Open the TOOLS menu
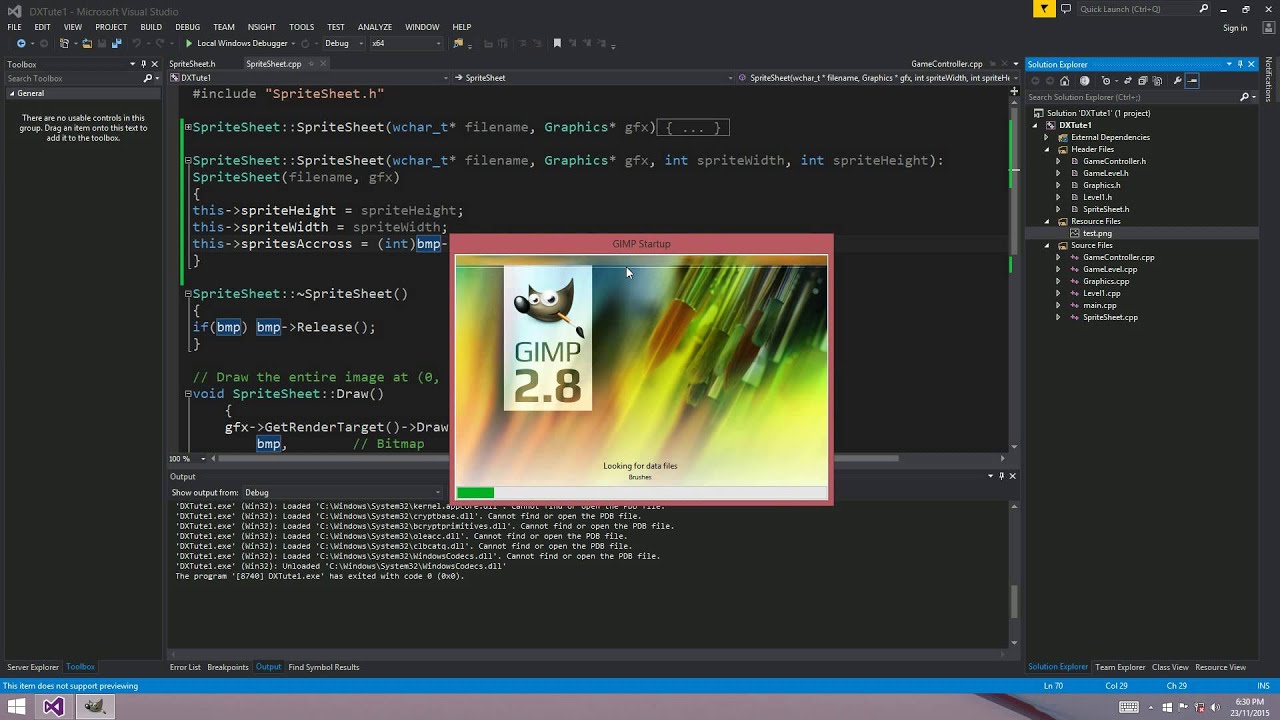 pyautogui.click(x=301, y=27)
